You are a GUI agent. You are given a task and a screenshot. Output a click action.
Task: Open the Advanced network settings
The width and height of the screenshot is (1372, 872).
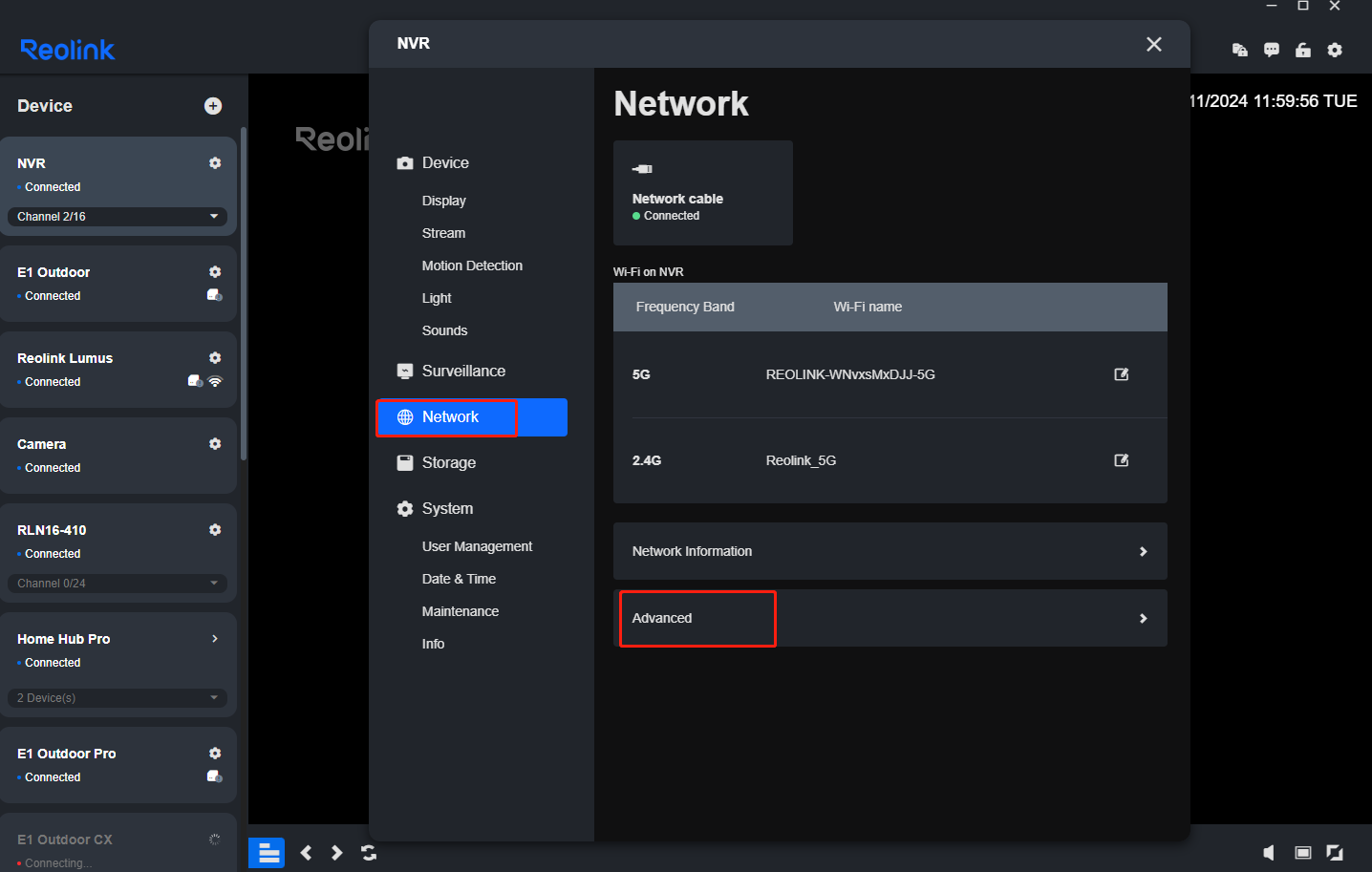(x=889, y=618)
